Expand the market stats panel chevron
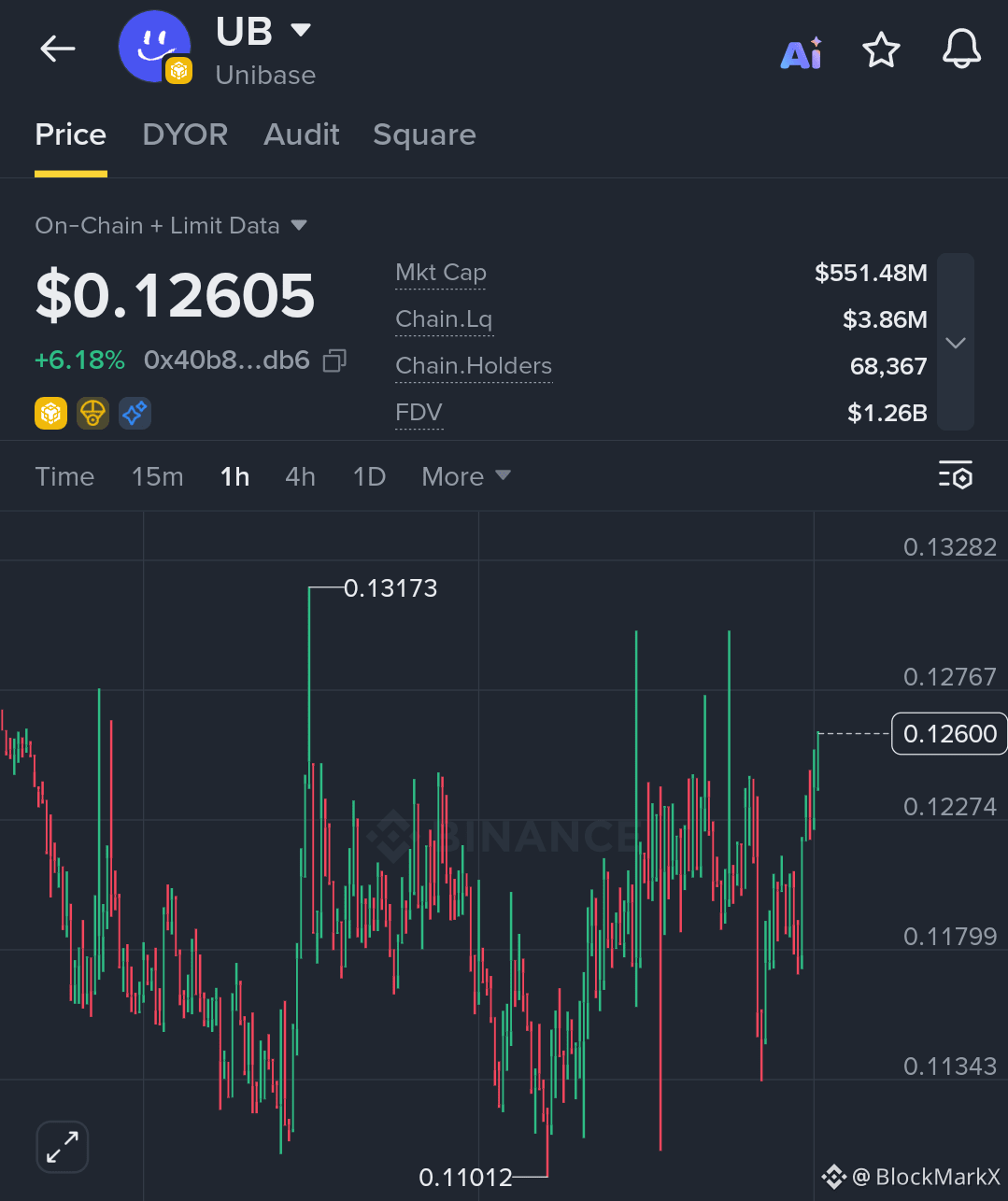The image size is (1008, 1201). (x=955, y=343)
